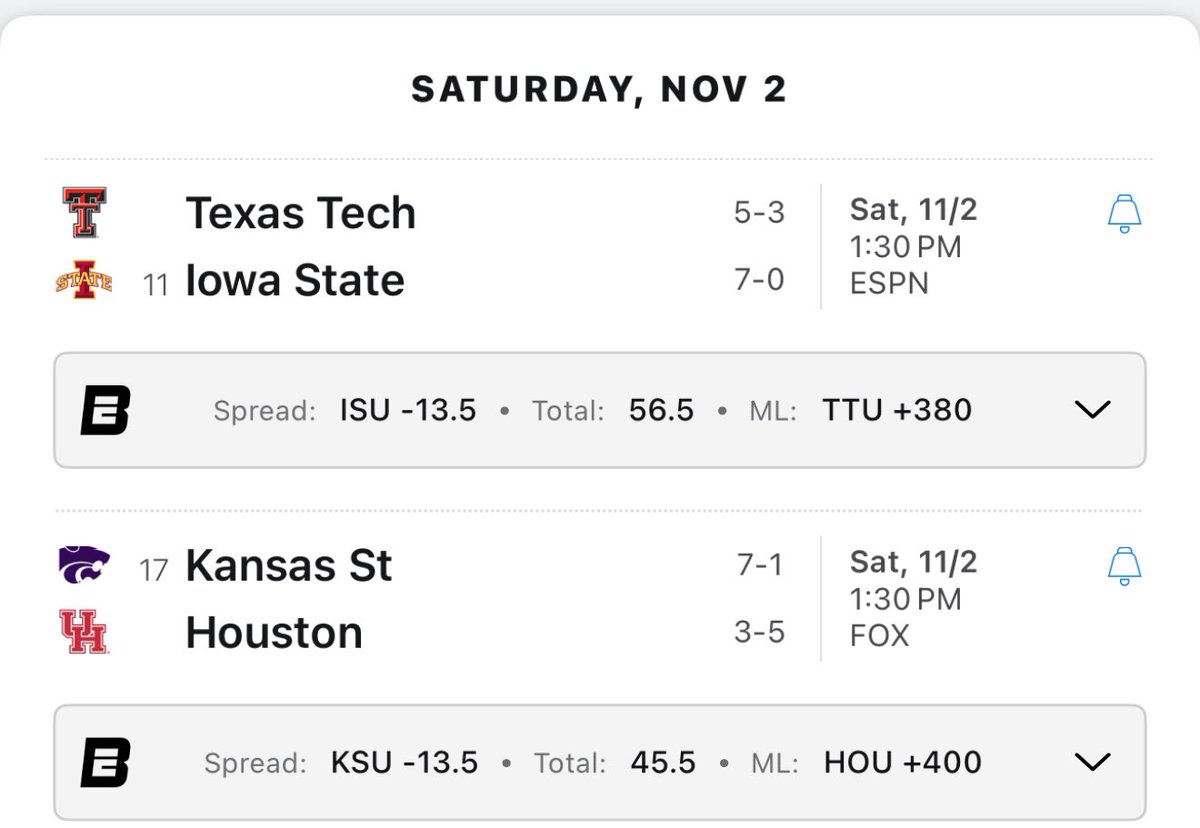1200x828 pixels.
Task: Tap the 45.5 total value
Action: click(x=663, y=763)
